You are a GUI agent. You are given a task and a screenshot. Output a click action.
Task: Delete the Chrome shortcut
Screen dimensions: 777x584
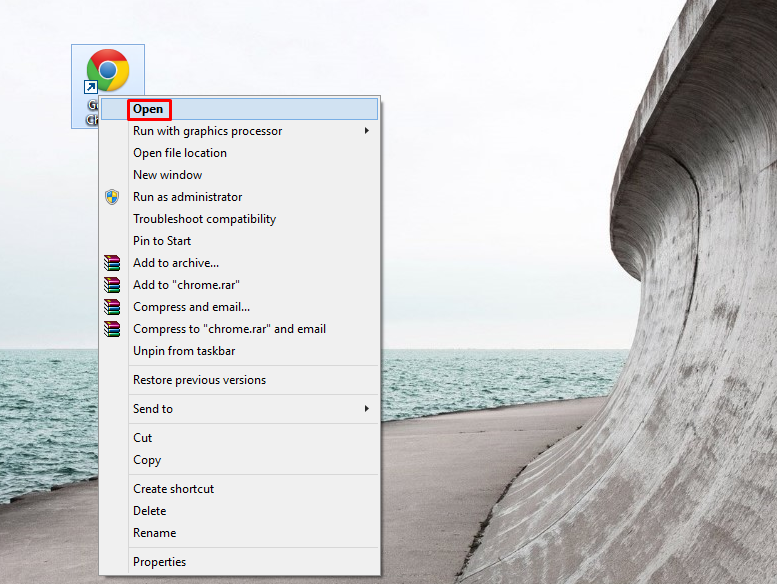149,511
